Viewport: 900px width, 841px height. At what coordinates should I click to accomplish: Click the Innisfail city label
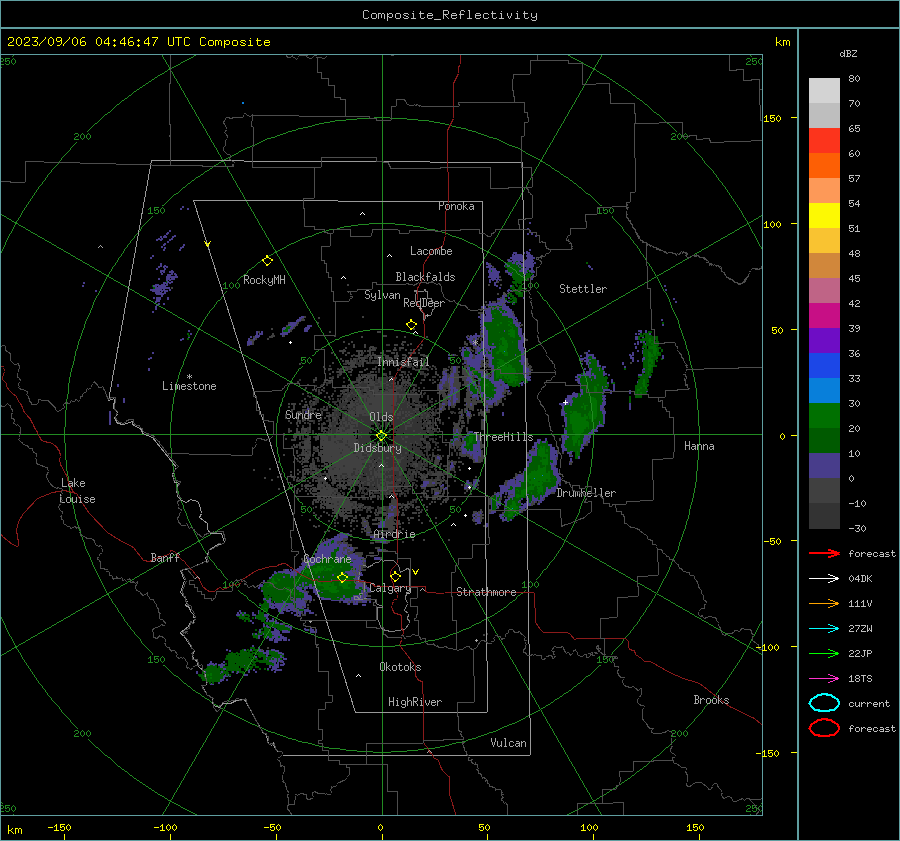403,362
